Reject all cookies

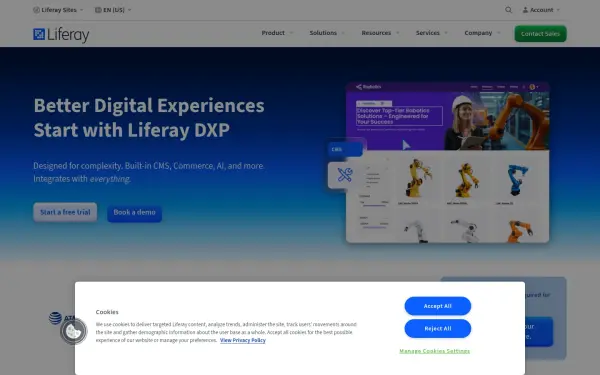click(x=438, y=329)
